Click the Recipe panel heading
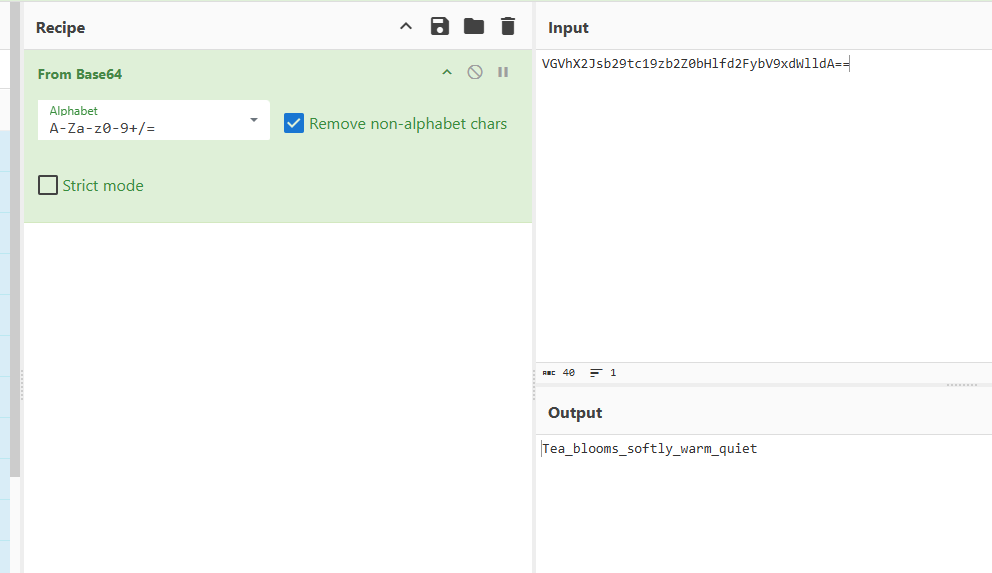The image size is (992, 573). 61,28
